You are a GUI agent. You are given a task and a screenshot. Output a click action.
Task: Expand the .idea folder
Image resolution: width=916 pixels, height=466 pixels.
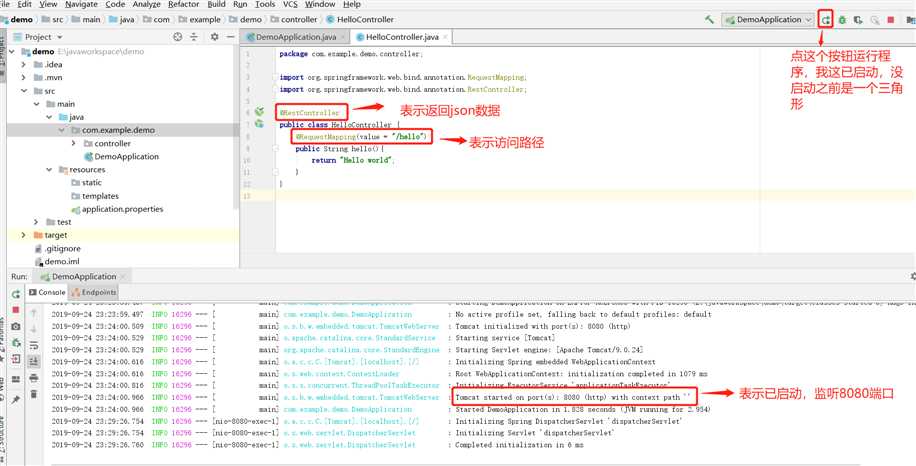point(24,64)
